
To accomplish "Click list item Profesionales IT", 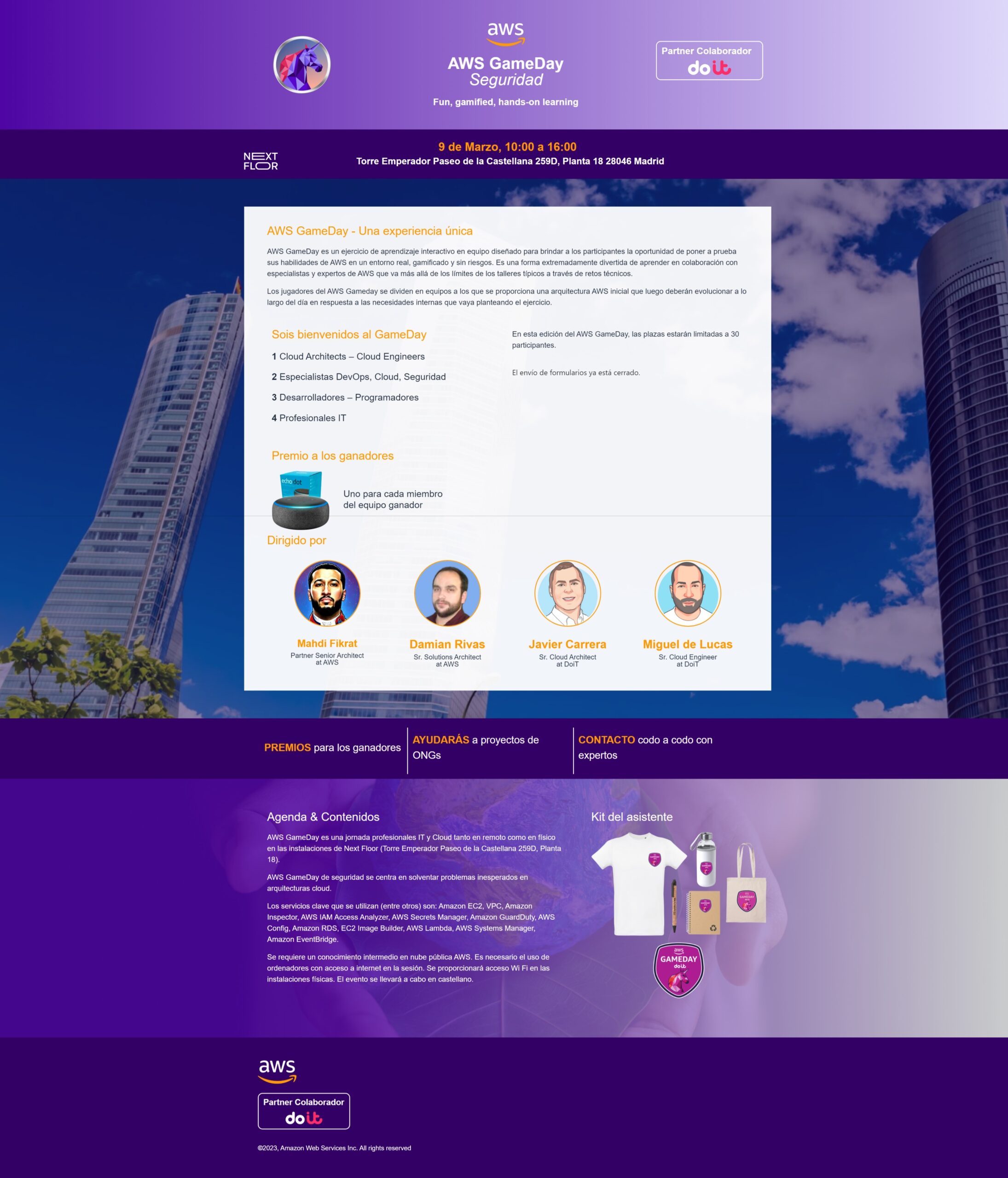I will pyautogui.click(x=309, y=418).
